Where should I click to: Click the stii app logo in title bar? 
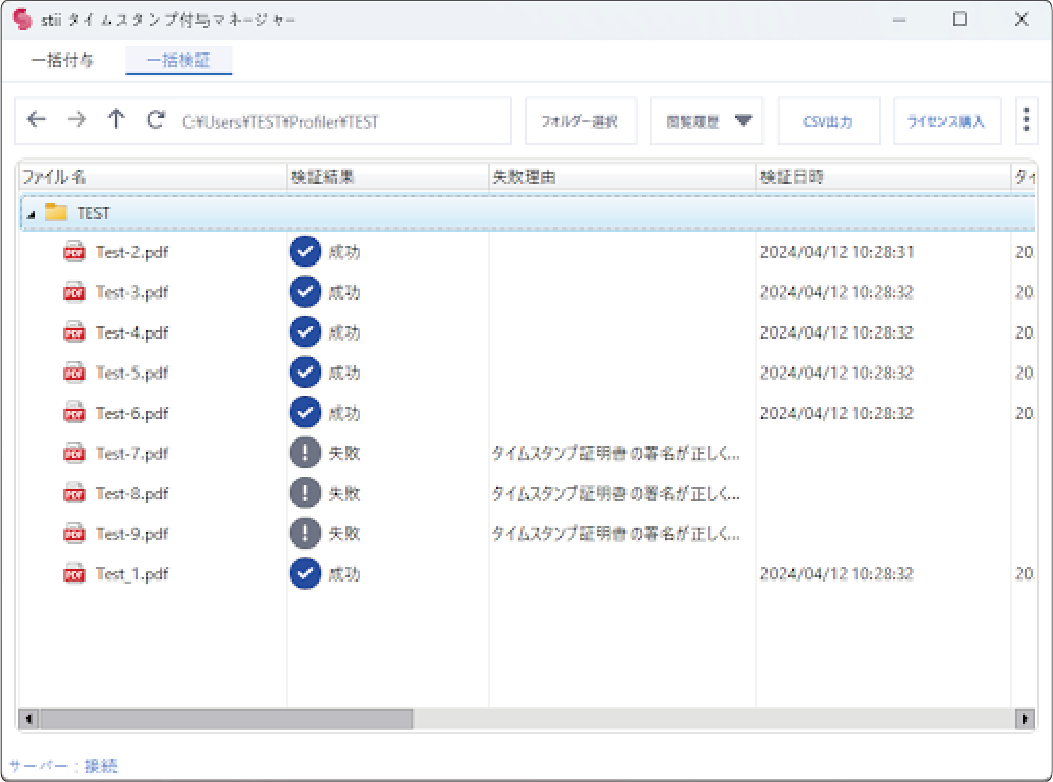(x=21, y=19)
